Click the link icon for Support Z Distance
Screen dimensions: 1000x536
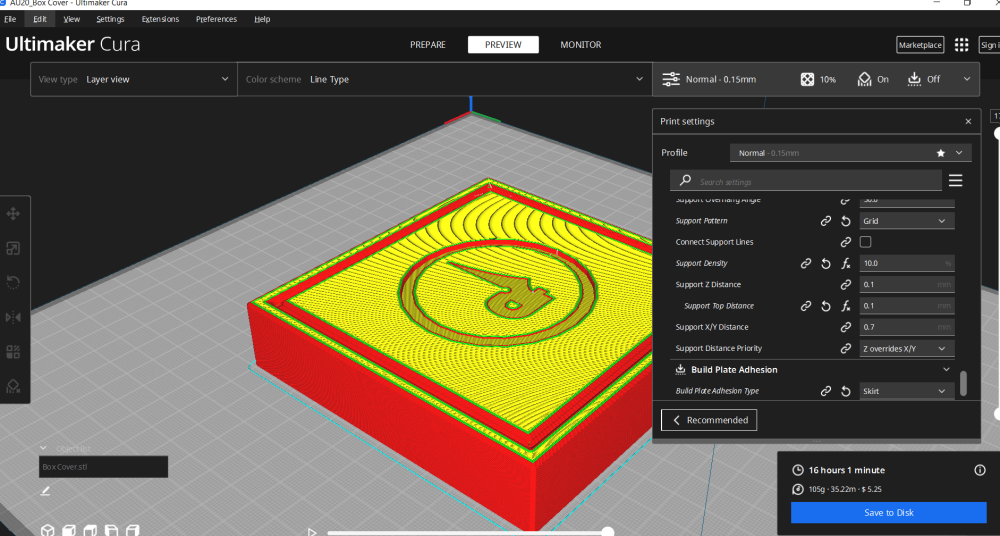(x=846, y=285)
